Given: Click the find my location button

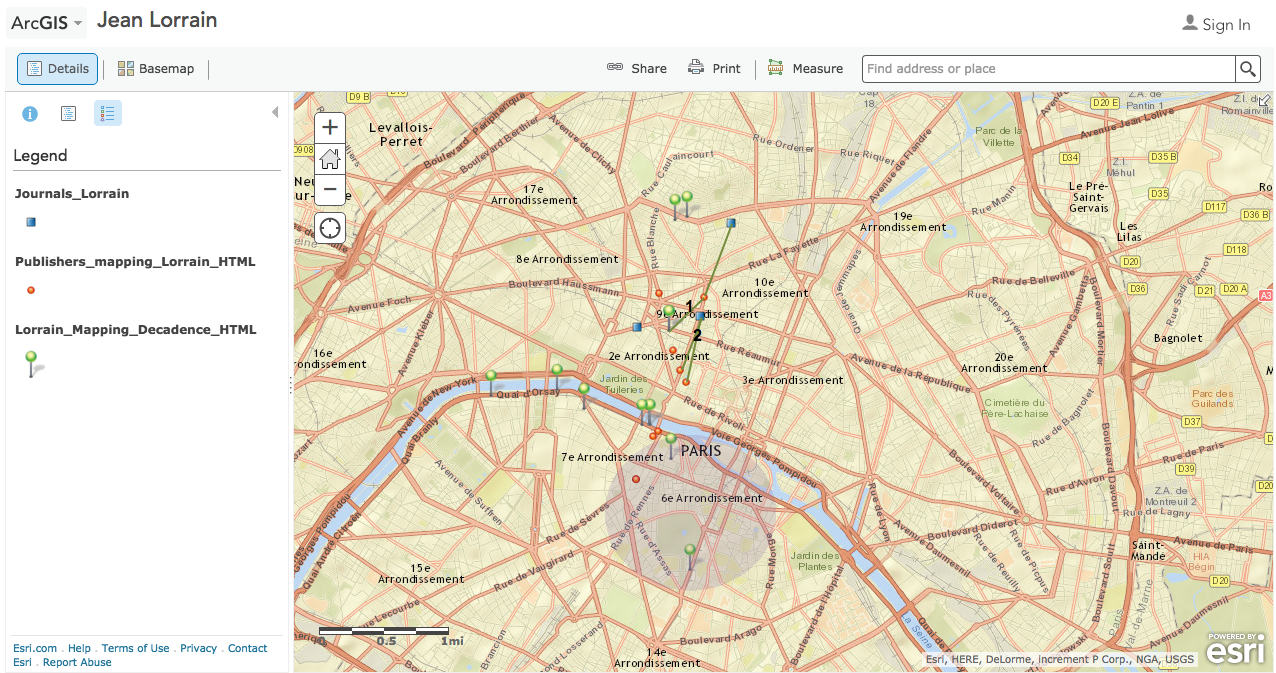Looking at the screenshot, I should (330, 228).
